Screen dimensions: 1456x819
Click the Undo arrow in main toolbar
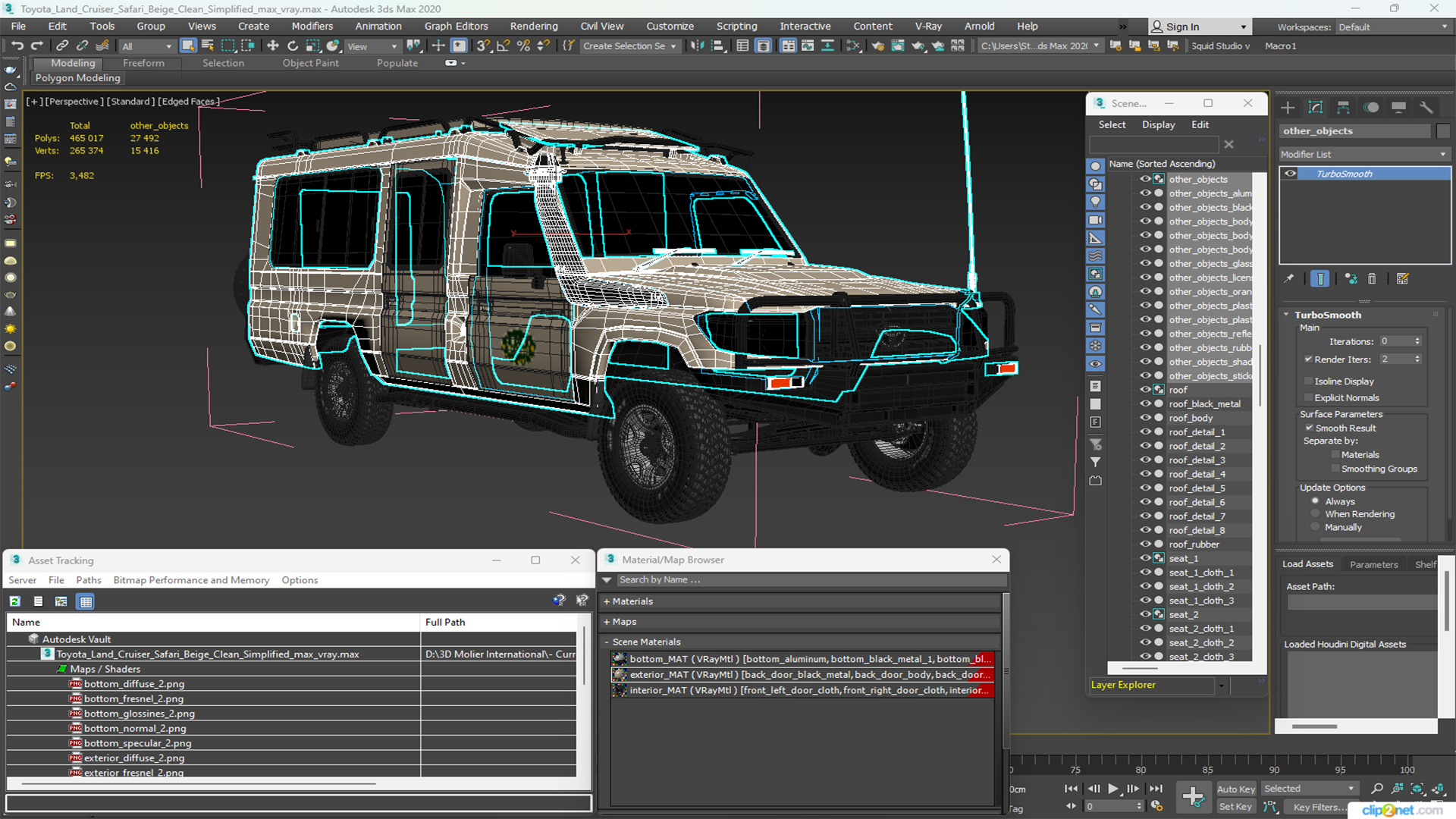point(17,46)
